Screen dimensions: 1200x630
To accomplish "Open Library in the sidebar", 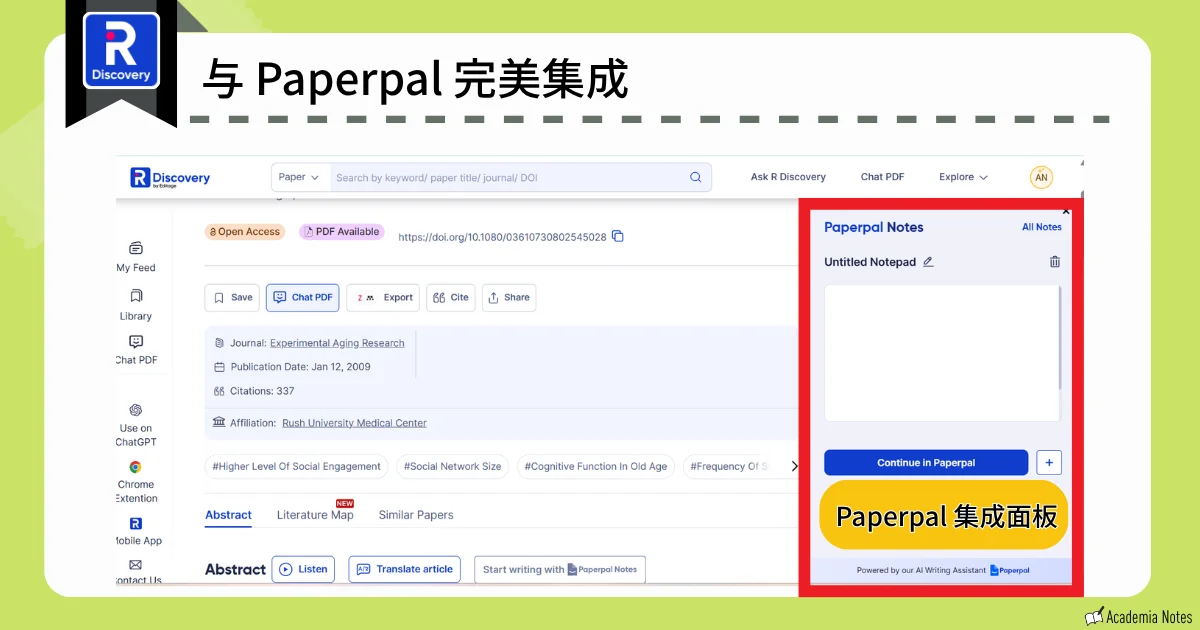I will pos(136,305).
